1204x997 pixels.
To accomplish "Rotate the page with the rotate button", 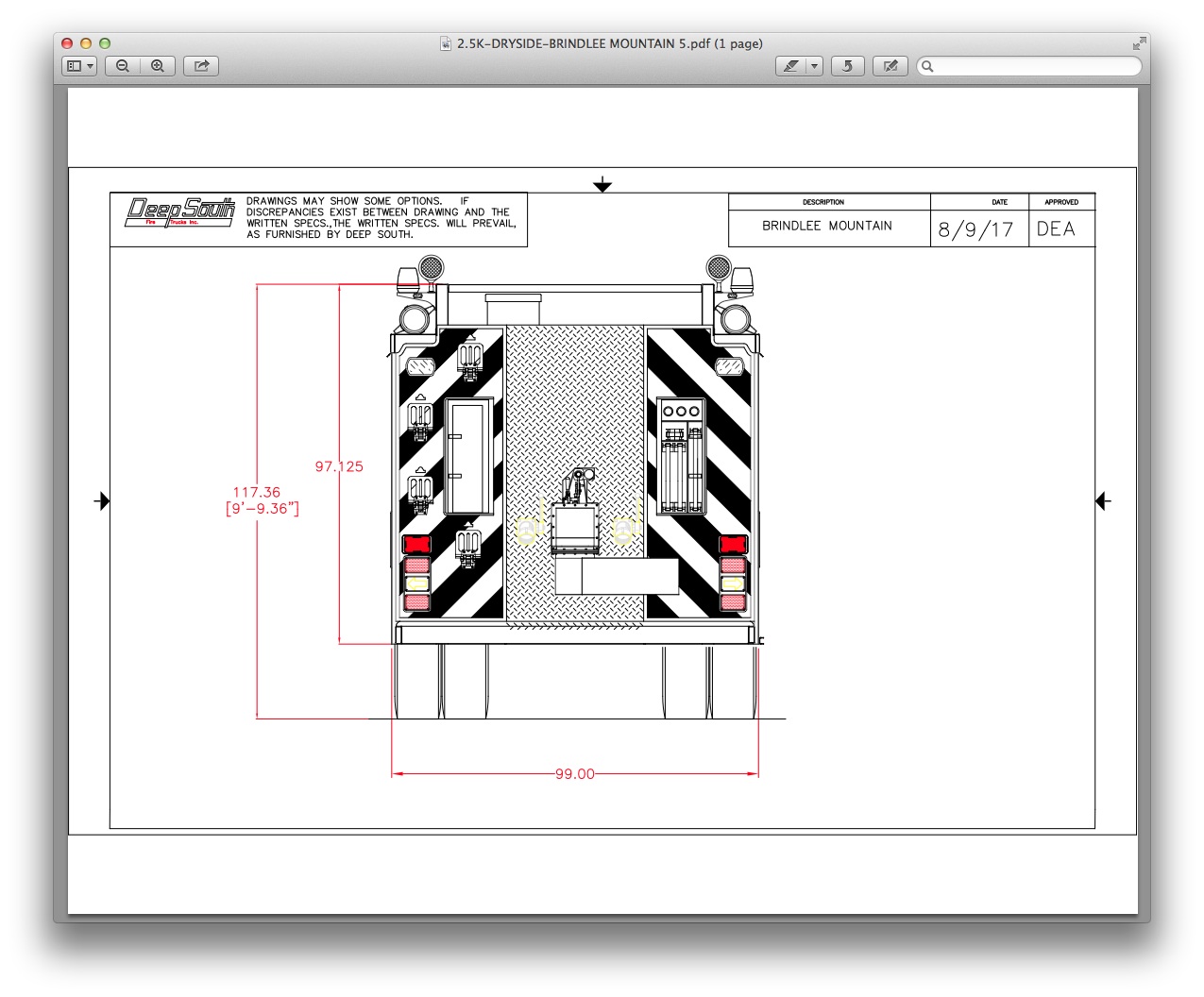I will [847, 66].
